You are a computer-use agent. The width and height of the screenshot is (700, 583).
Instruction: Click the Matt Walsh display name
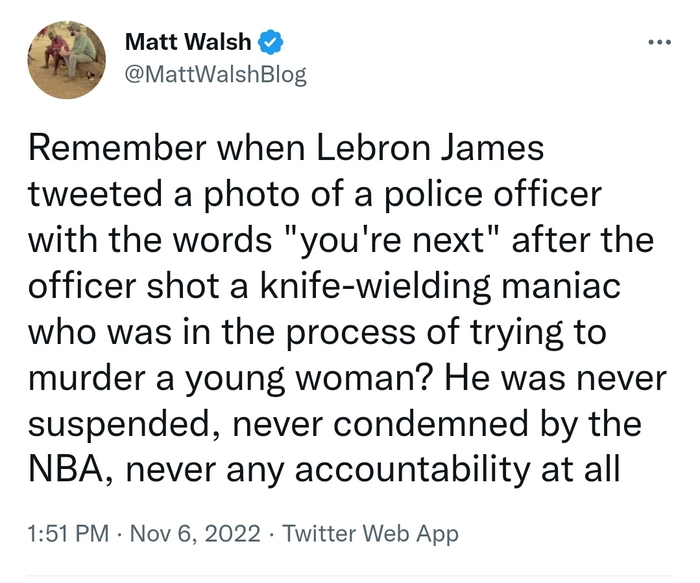(x=188, y=42)
